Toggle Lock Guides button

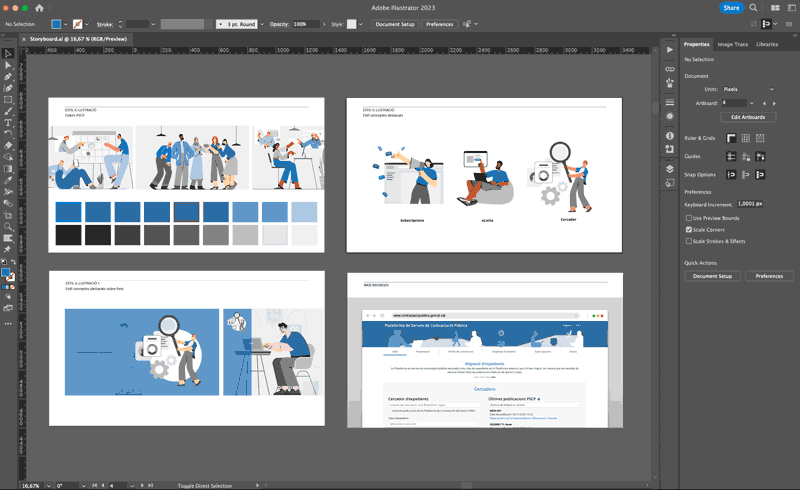tap(745, 156)
